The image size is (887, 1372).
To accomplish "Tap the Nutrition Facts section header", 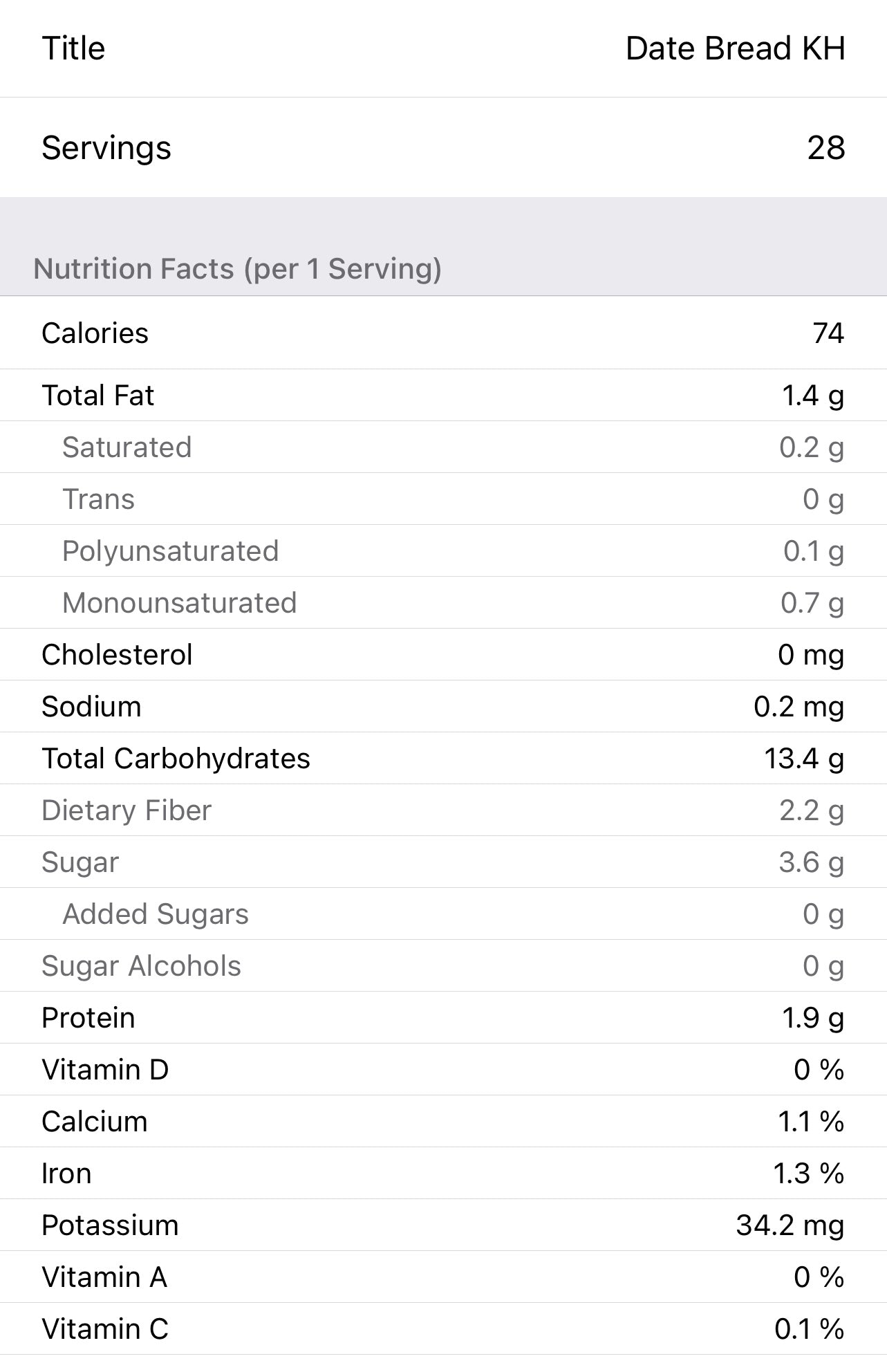I will coord(237,269).
